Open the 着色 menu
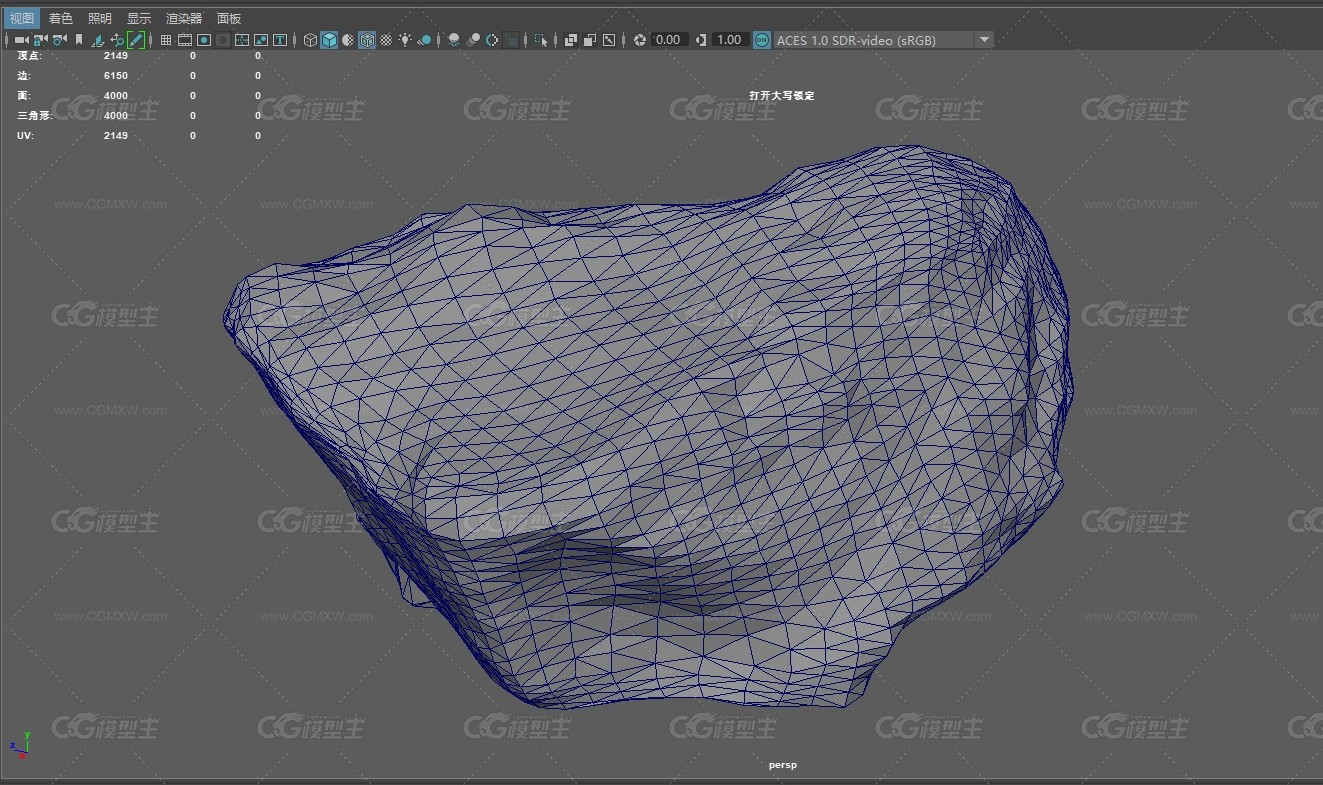This screenshot has width=1323, height=785. [x=60, y=18]
